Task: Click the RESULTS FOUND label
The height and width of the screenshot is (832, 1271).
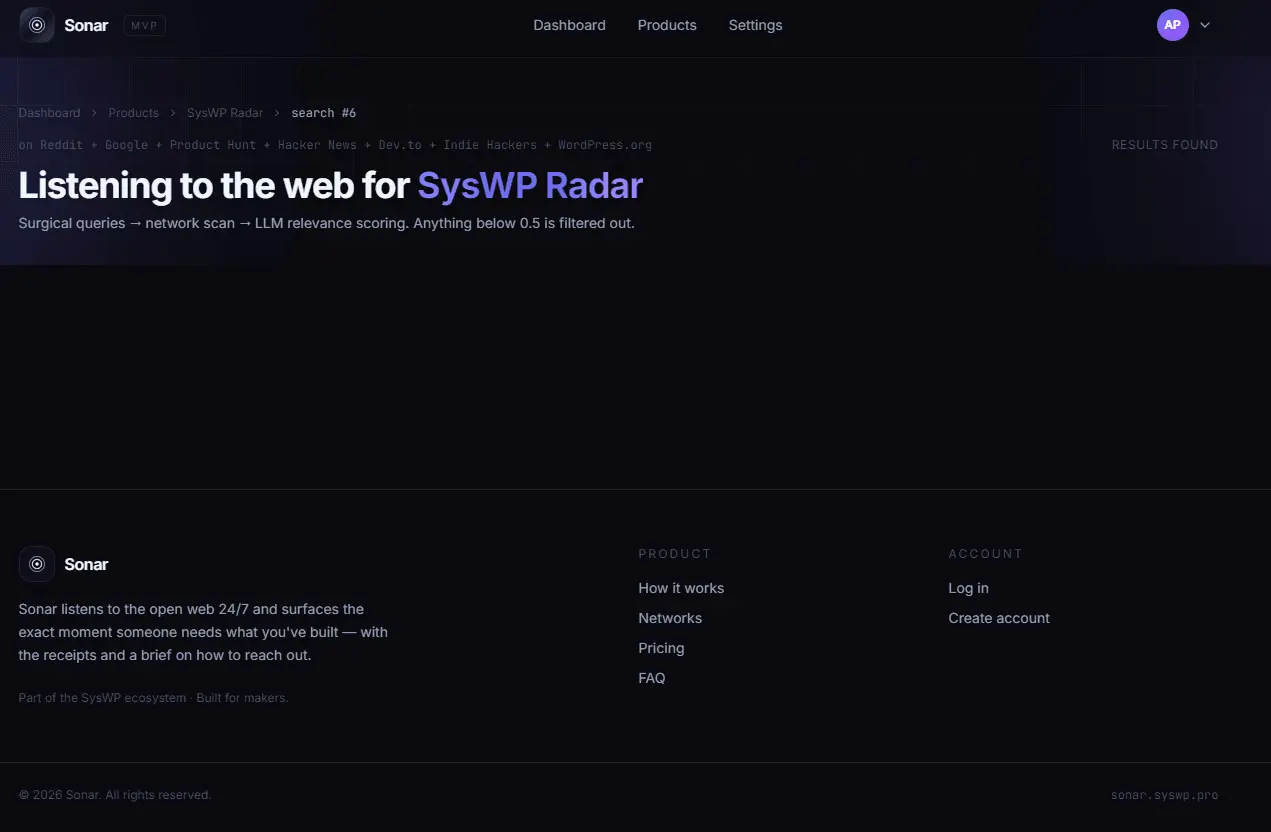Action: pyautogui.click(x=1165, y=145)
